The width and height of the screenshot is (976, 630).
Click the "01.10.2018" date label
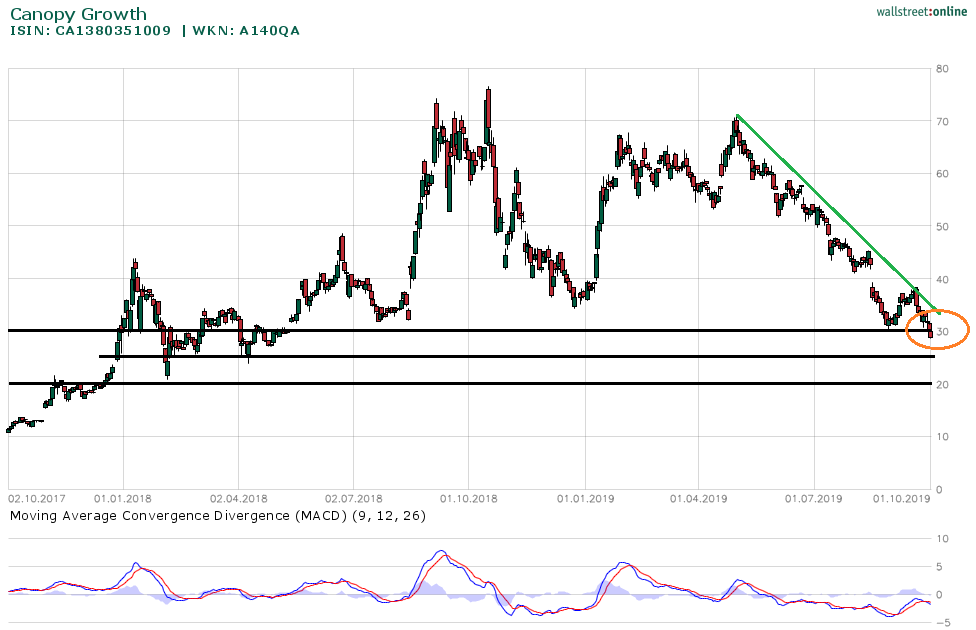click(468, 499)
